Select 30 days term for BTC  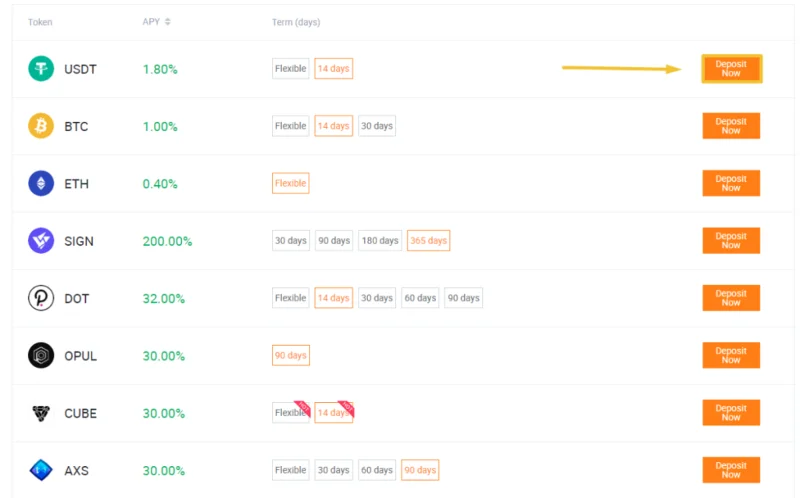click(x=377, y=126)
